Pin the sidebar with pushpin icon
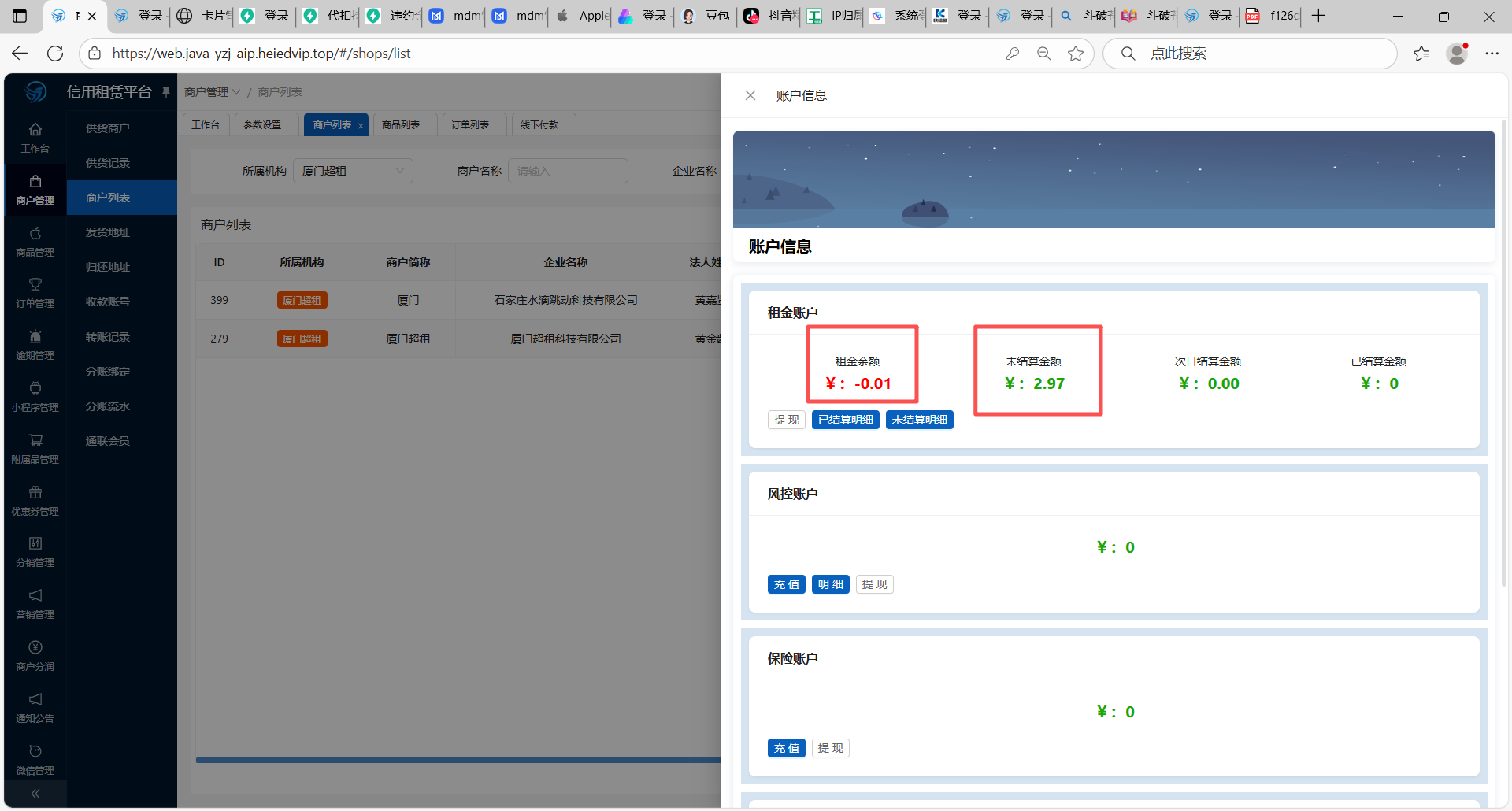This screenshot has width=1512, height=811. (166, 92)
